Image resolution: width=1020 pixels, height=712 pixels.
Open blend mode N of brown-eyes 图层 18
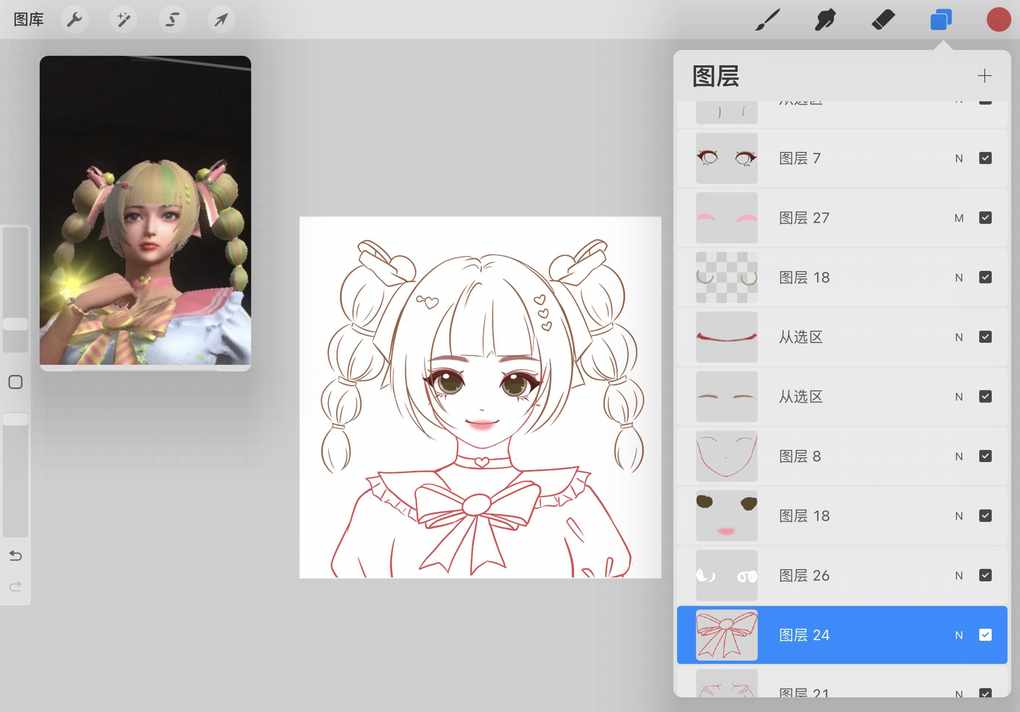pyautogui.click(x=959, y=516)
